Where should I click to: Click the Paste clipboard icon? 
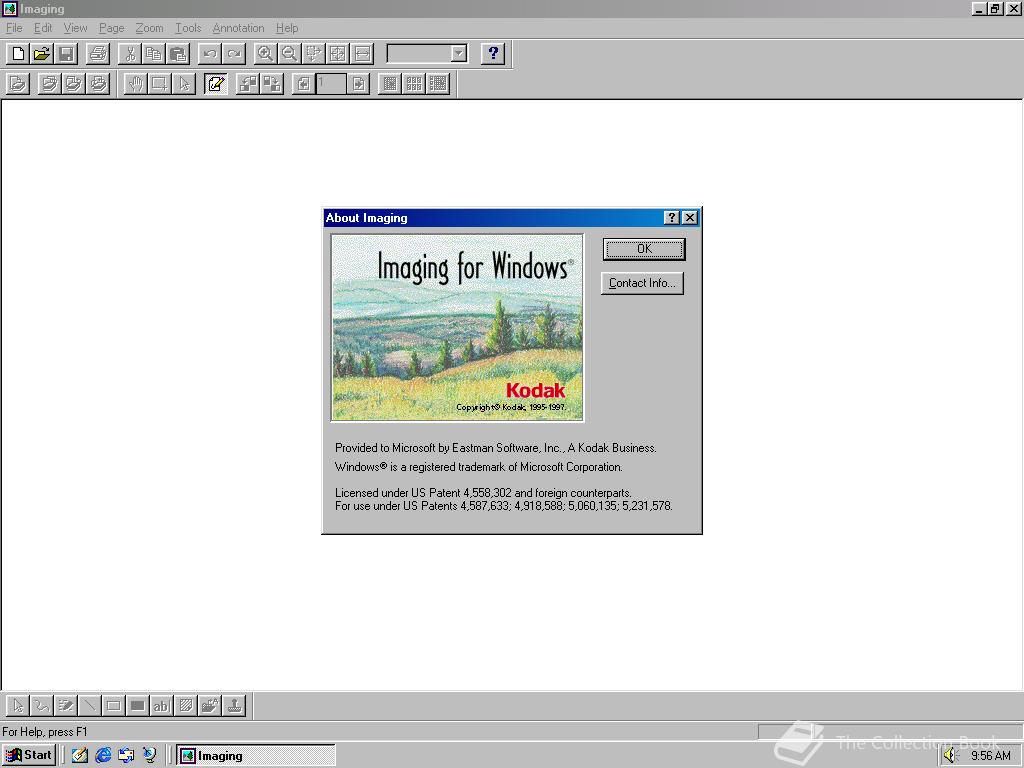coord(178,54)
